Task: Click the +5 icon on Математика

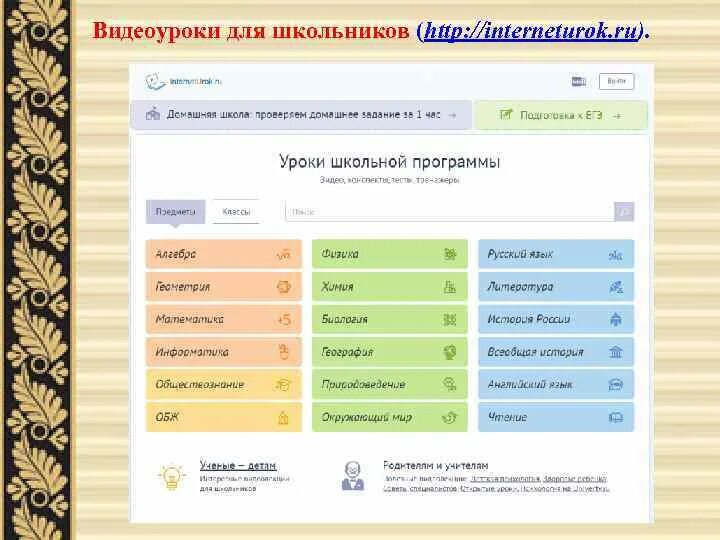Action: [284, 320]
